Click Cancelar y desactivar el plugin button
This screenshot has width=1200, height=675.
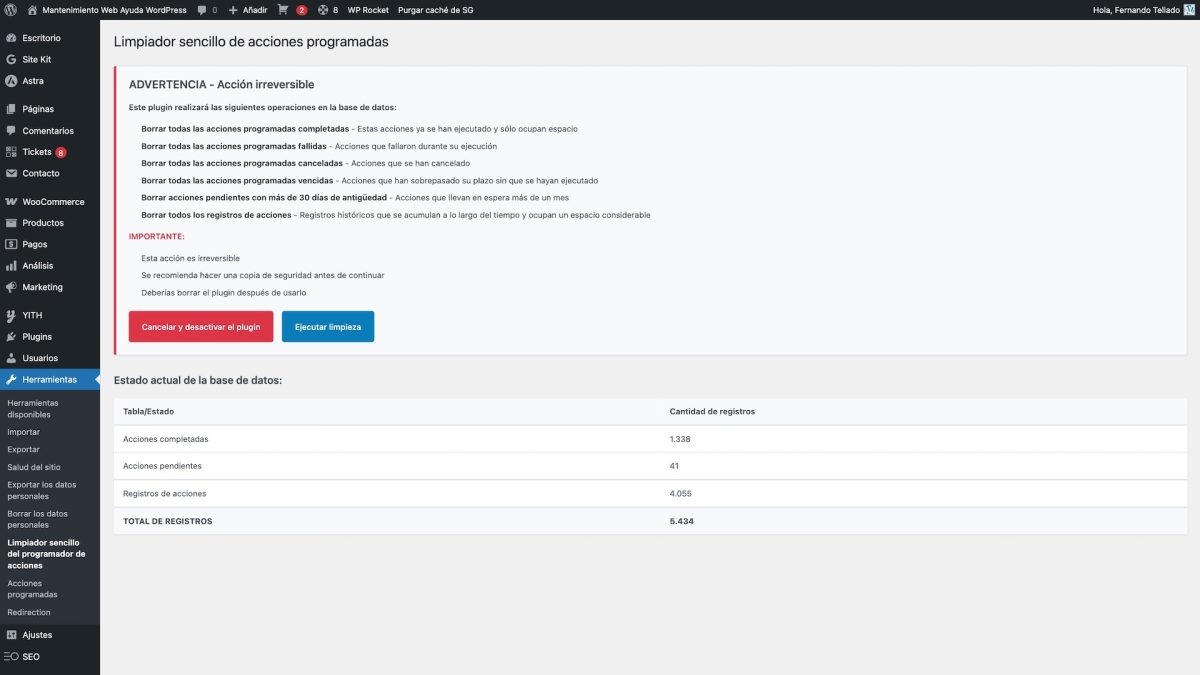(x=201, y=327)
